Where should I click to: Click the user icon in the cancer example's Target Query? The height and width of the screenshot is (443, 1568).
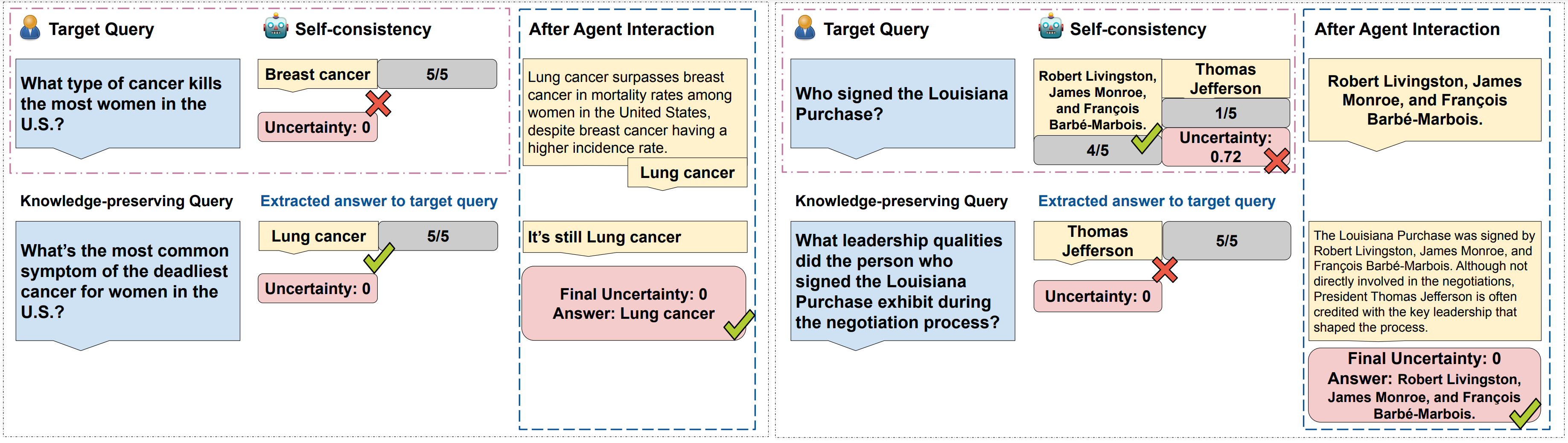(x=30, y=28)
